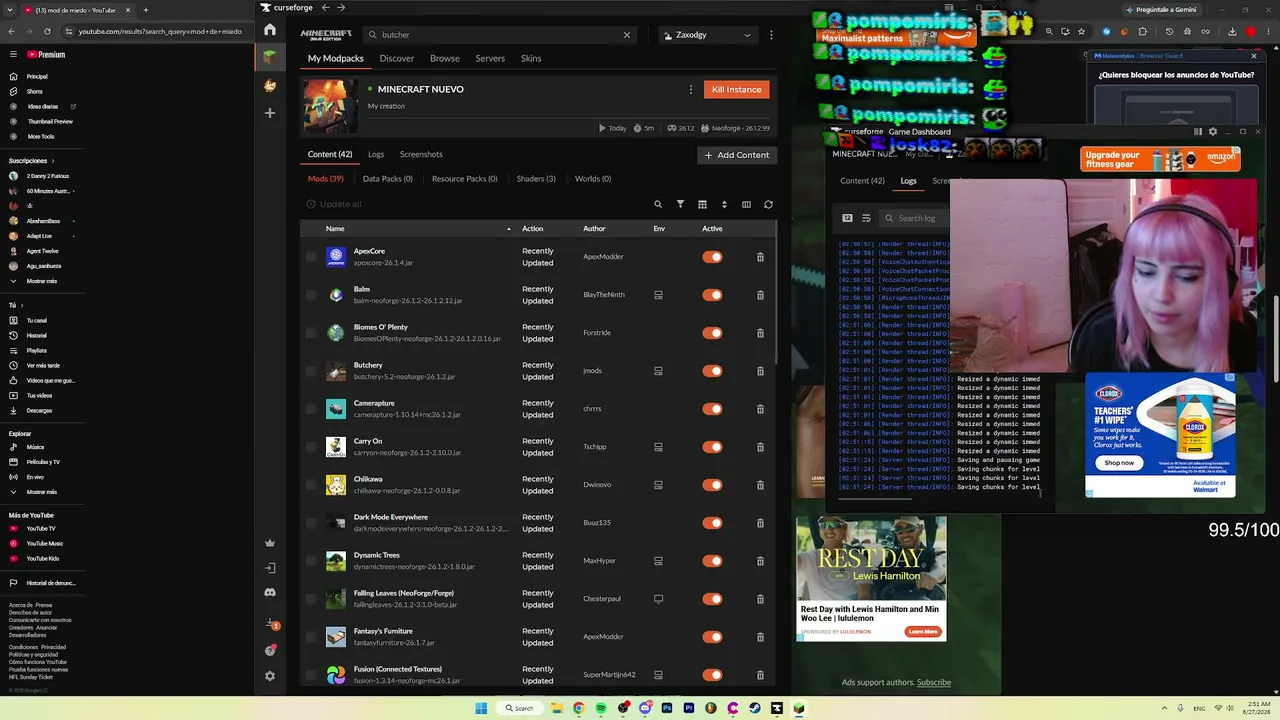Remove the Carry On mod with trash icon
Screen dimensions: 1280x720
(760, 447)
